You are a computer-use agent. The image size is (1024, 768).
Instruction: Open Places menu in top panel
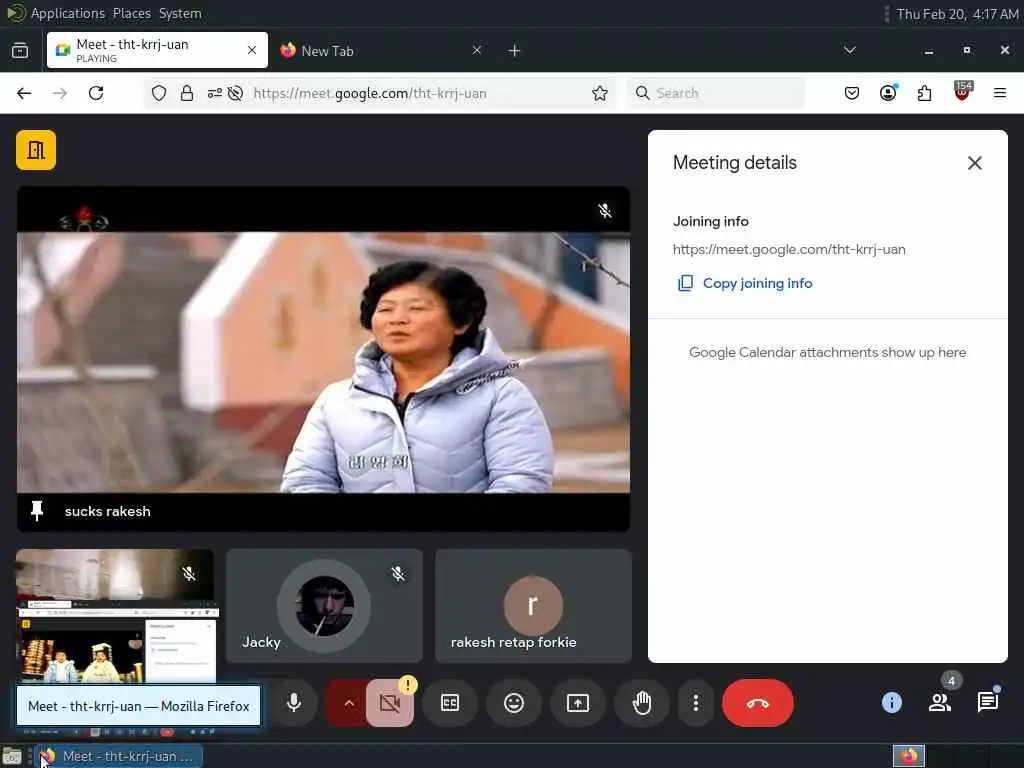coord(131,13)
